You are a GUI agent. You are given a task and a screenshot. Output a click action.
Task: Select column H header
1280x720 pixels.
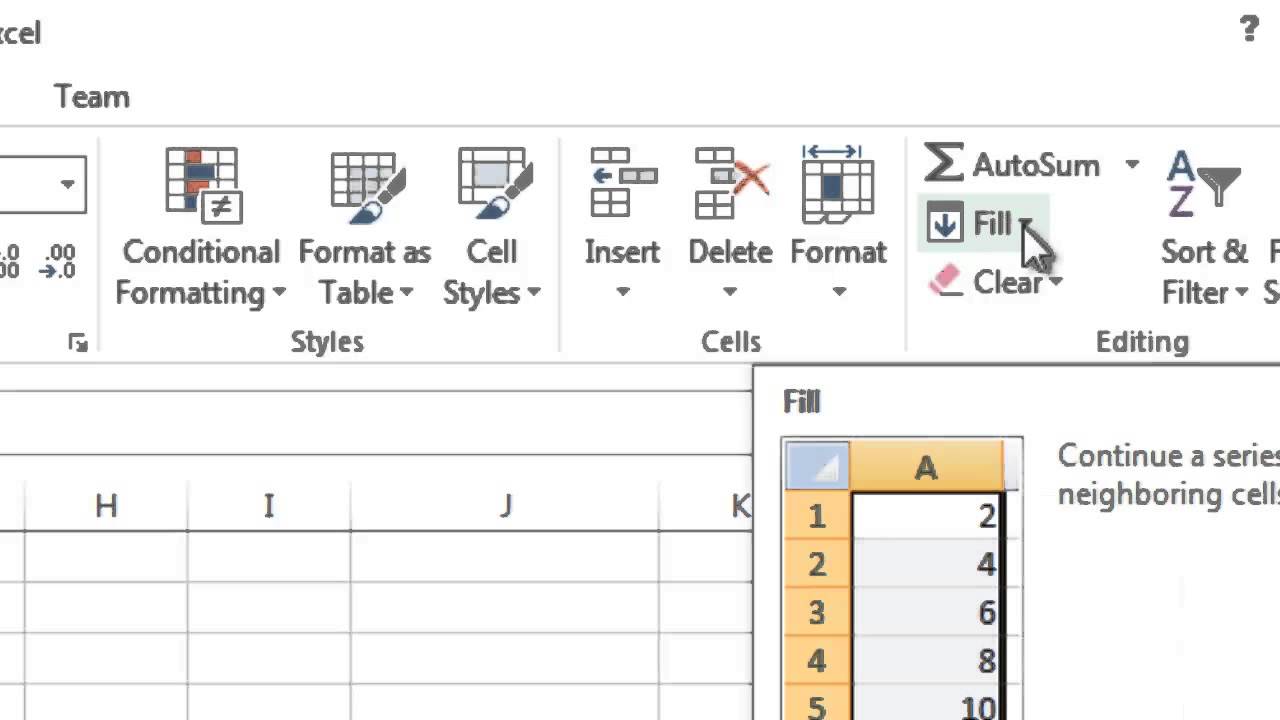pyautogui.click(x=106, y=506)
